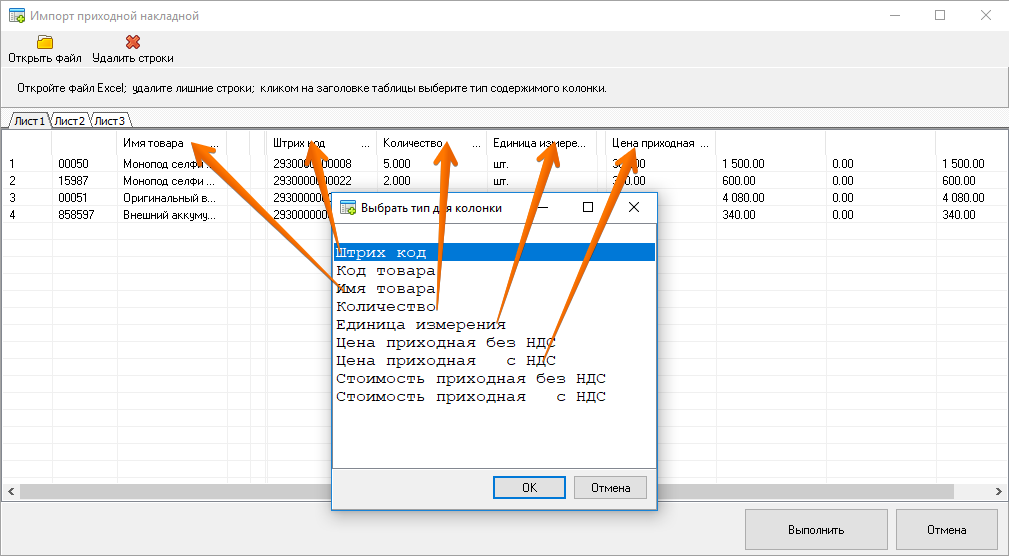Click the barcode cell ending in 00022
This screenshot has height=556, width=1009.
[x=321, y=181]
